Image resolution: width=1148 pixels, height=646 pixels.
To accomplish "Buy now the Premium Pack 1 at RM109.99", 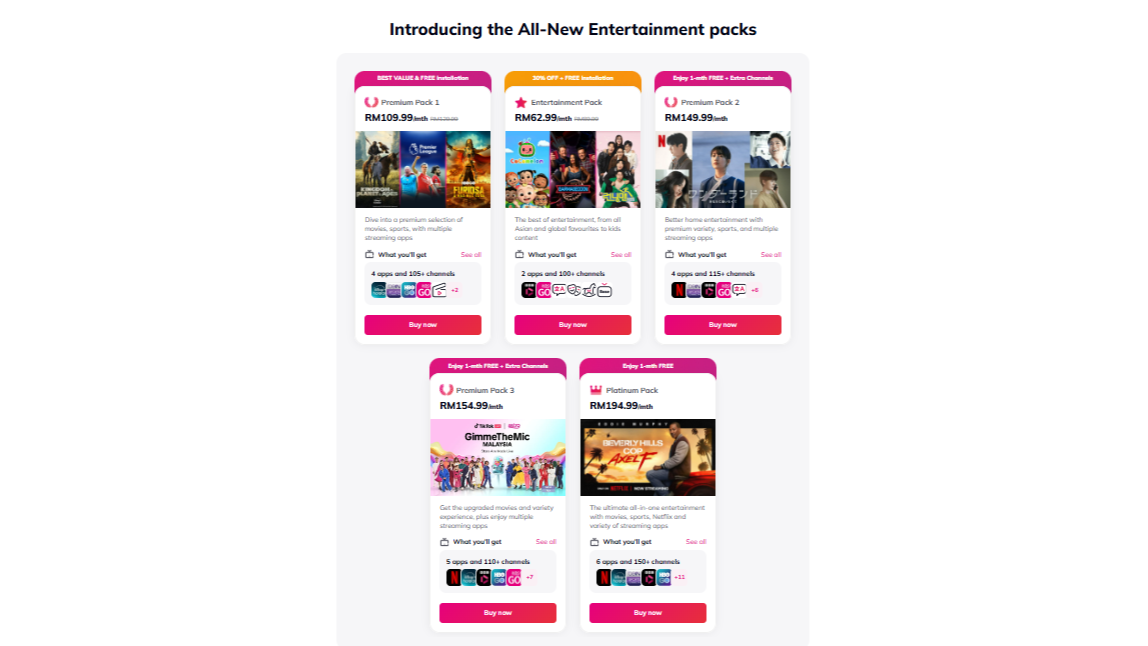I will pos(423,325).
